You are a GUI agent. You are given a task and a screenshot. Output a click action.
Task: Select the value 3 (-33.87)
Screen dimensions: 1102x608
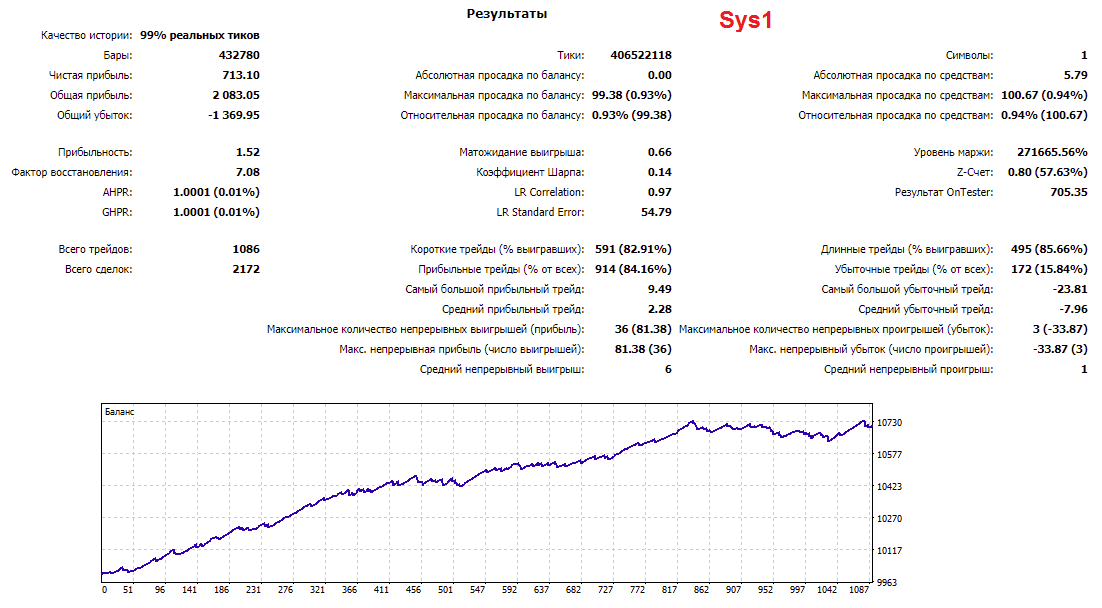(1061, 329)
